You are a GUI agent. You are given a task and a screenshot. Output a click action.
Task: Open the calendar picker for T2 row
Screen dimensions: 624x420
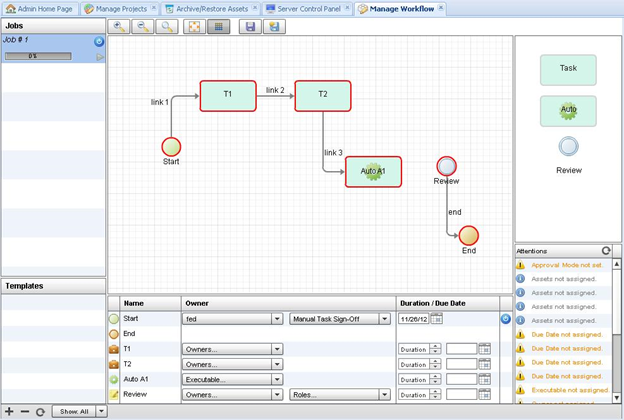[x=484, y=364]
